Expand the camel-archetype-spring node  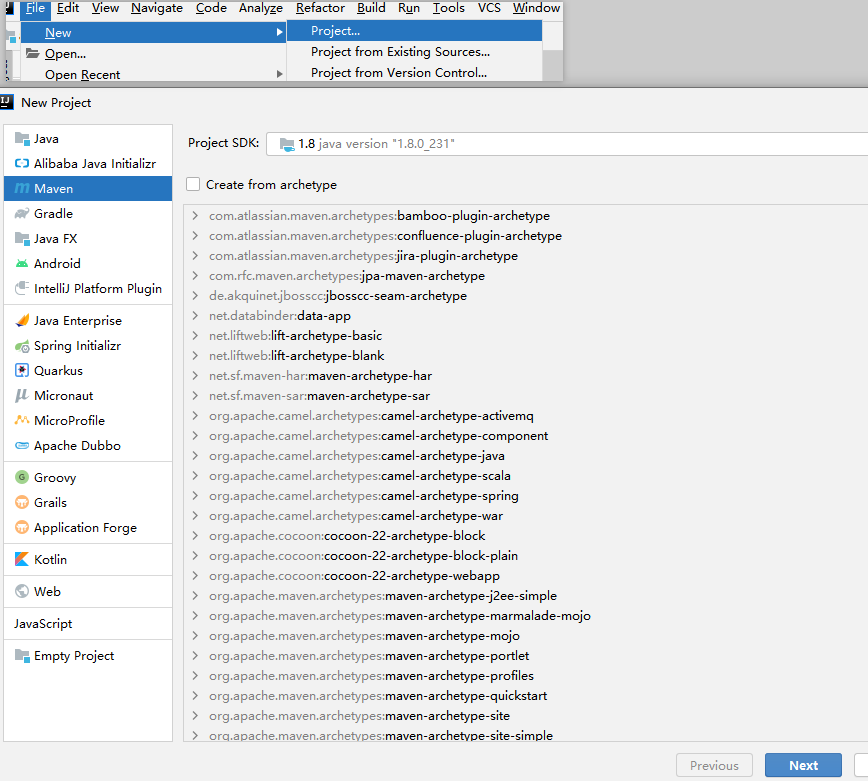(x=195, y=495)
